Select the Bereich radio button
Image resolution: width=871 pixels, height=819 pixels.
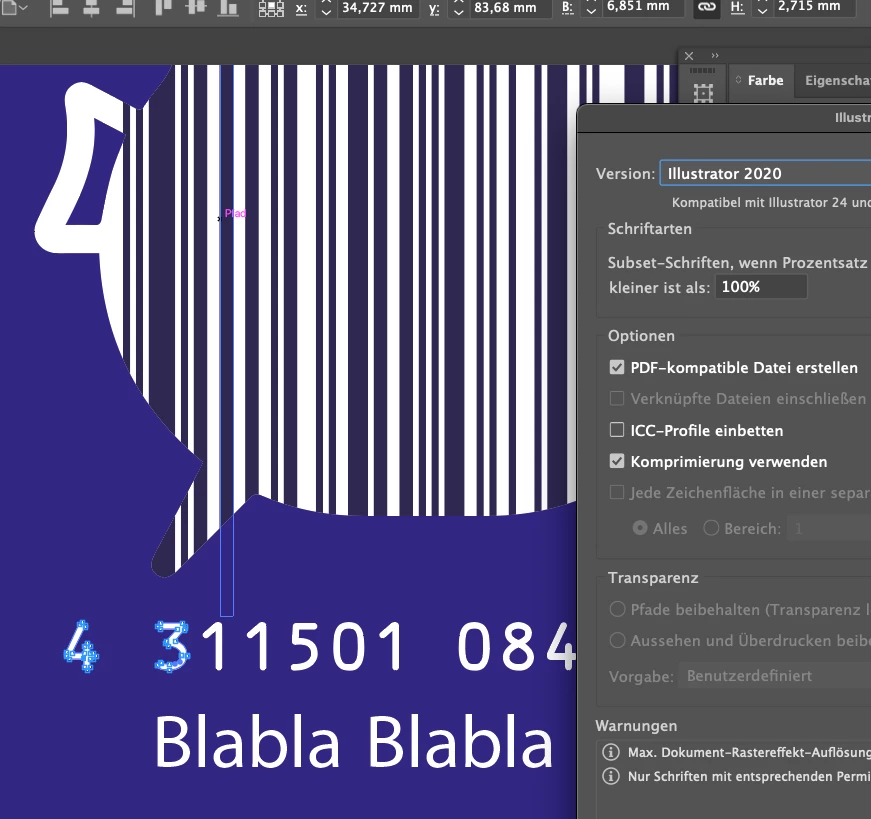click(x=711, y=528)
